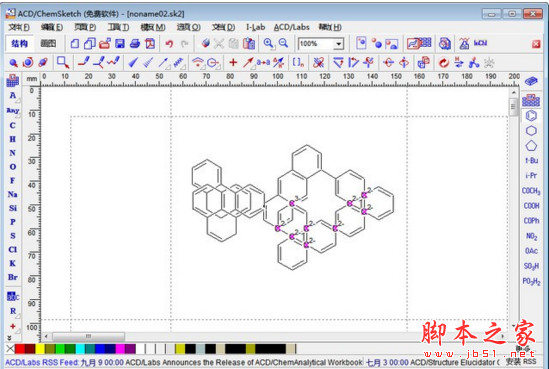
Task: Open the first menu bar item ending (F)
Action: [19, 27]
